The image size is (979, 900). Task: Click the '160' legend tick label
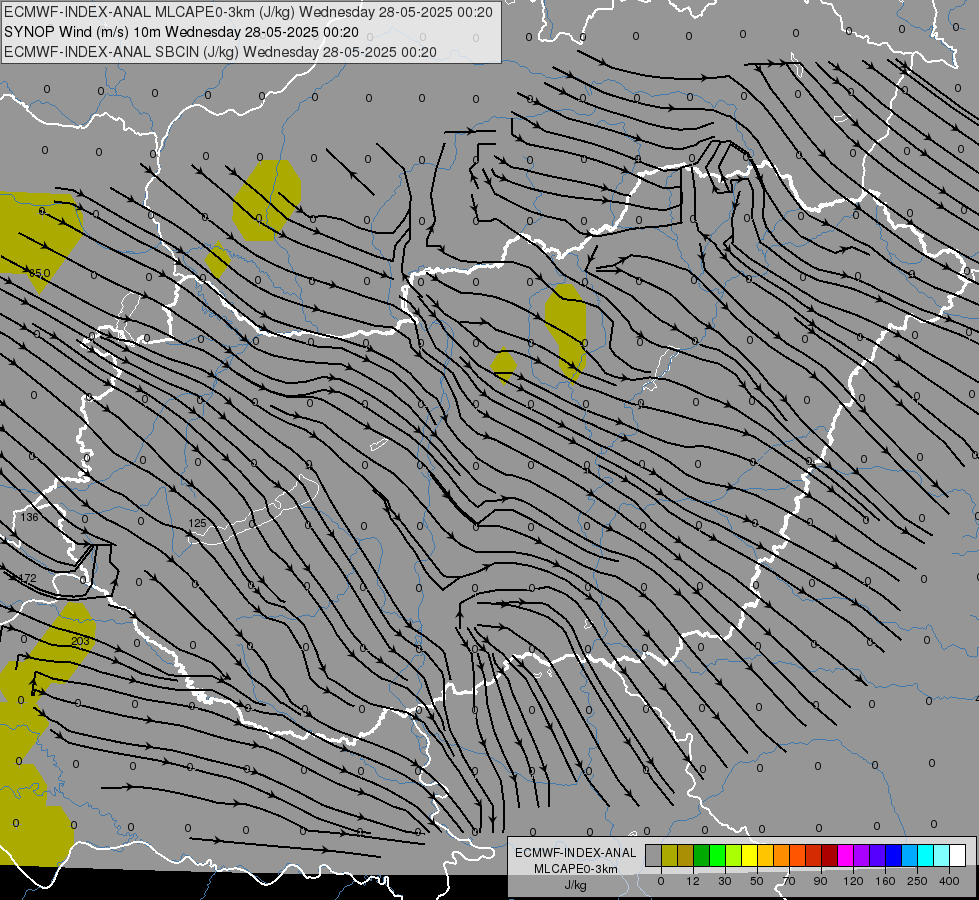point(885,881)
